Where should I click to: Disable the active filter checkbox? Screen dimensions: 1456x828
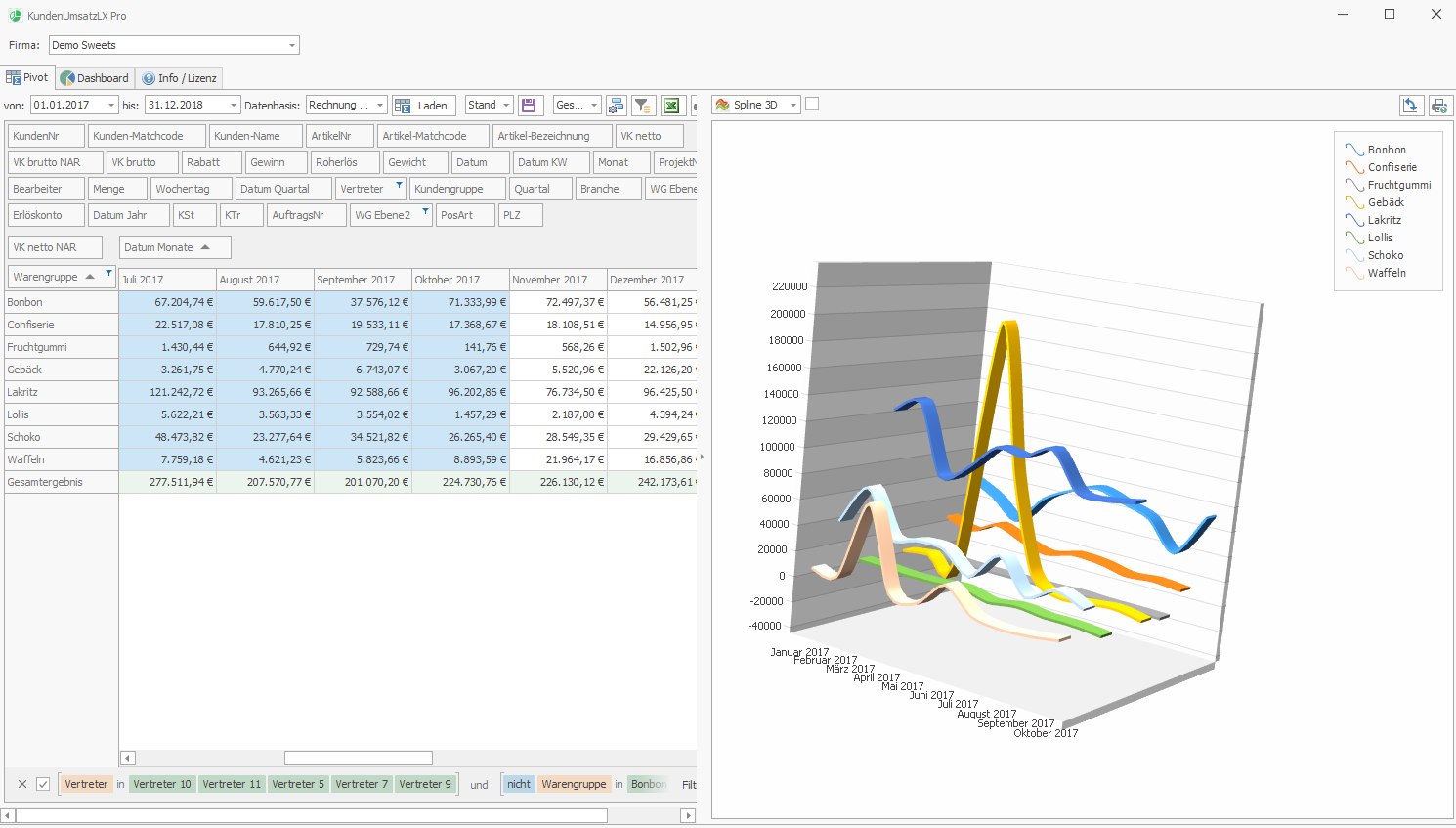43,784
